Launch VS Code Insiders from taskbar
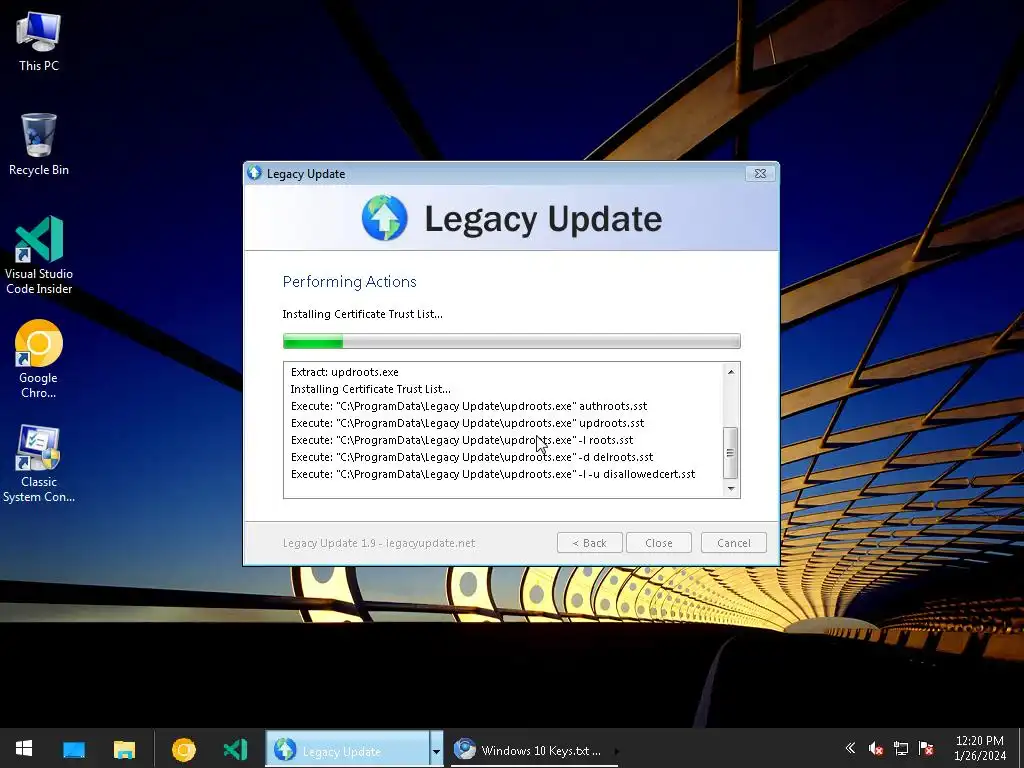Screen dimensions: 1024x768 [x=235, y=749]
